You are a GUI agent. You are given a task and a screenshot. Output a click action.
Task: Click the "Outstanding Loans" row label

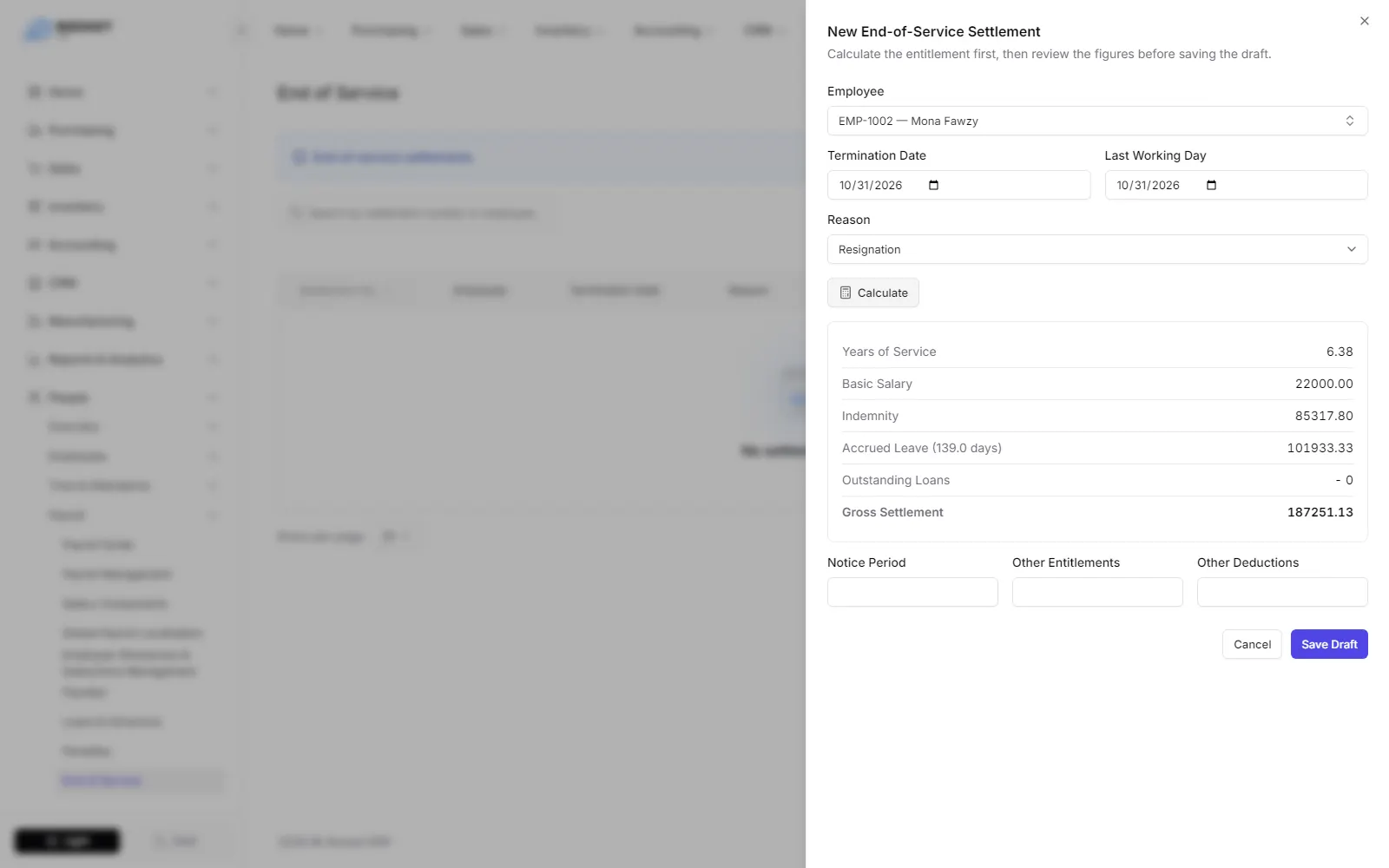[896, 480]
